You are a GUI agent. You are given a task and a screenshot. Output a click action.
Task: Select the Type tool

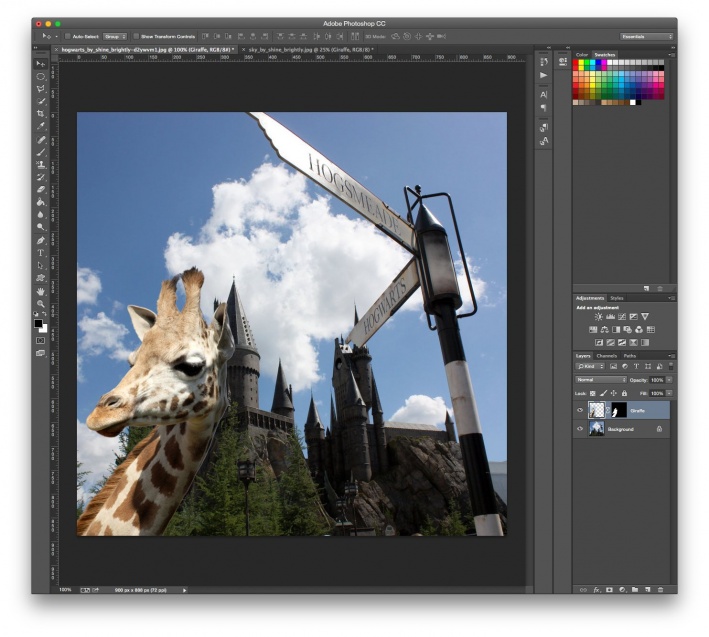(x=41, y=253)
